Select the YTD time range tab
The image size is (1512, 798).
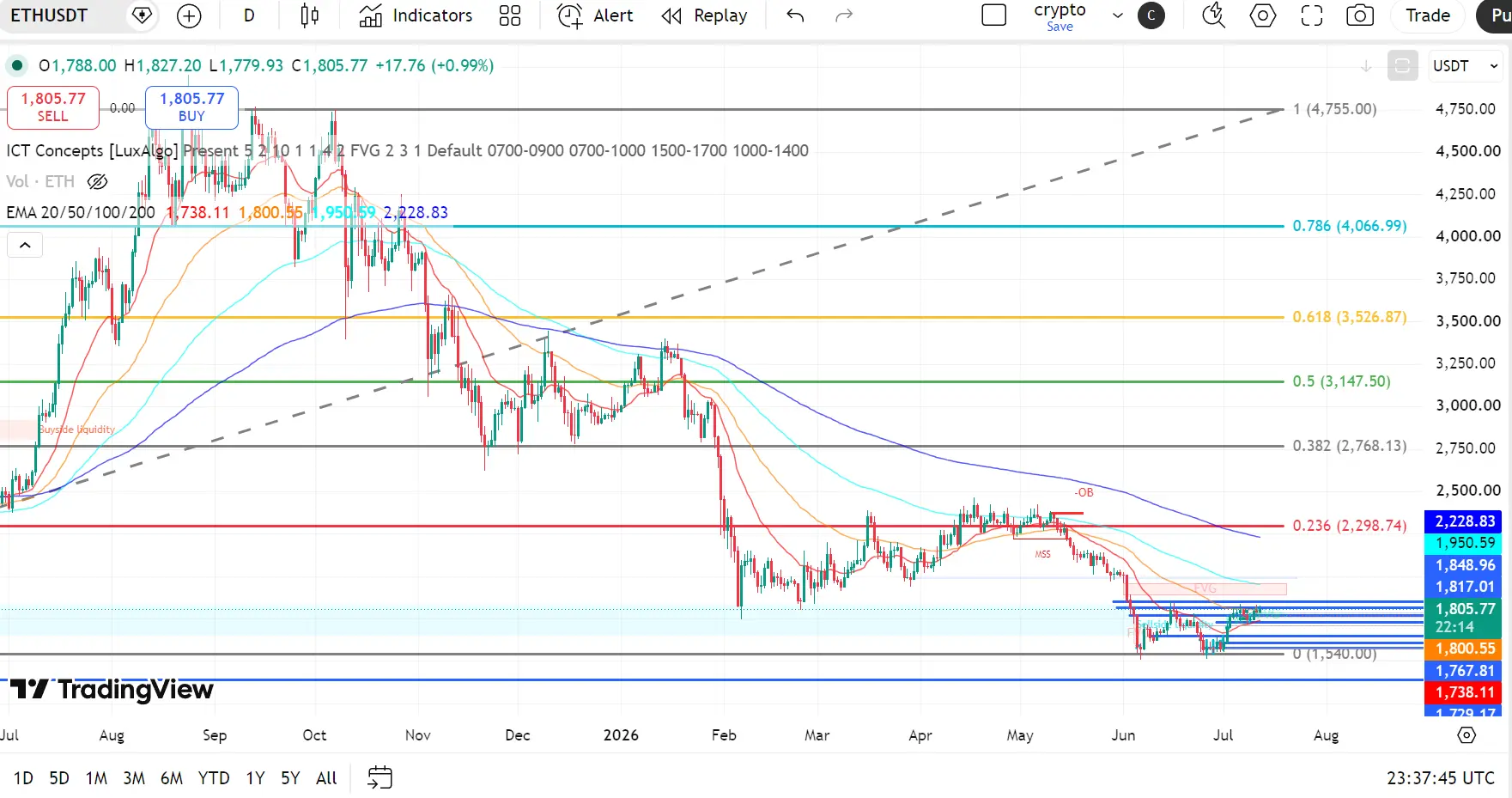(x=214, y=778)
